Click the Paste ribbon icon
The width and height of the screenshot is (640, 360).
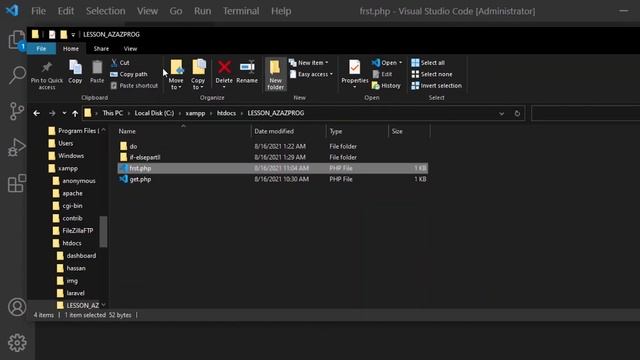[x=97, y=72]
